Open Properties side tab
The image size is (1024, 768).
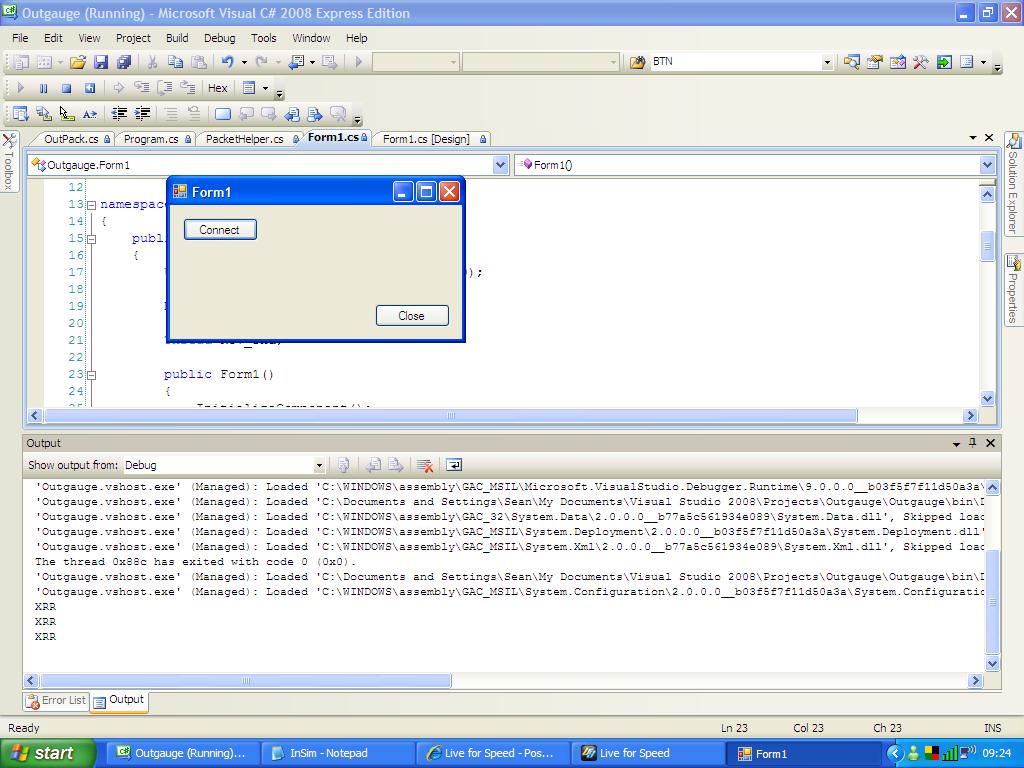pos(1013,290)
